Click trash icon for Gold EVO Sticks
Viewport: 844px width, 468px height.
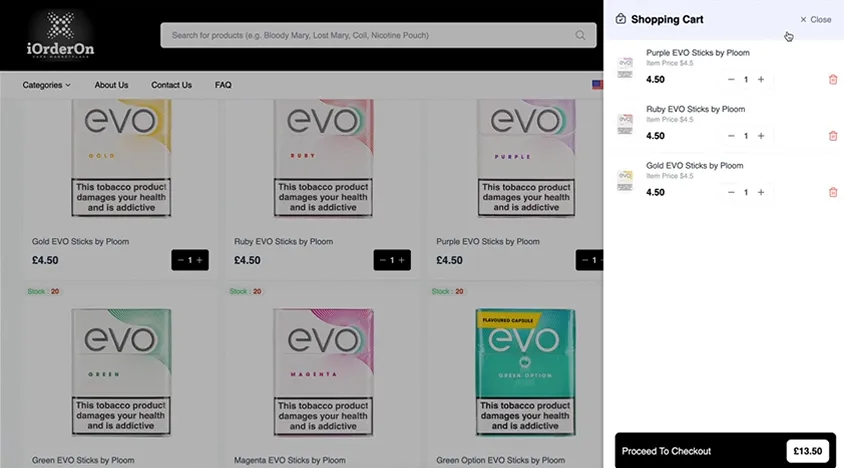[833, 192]
